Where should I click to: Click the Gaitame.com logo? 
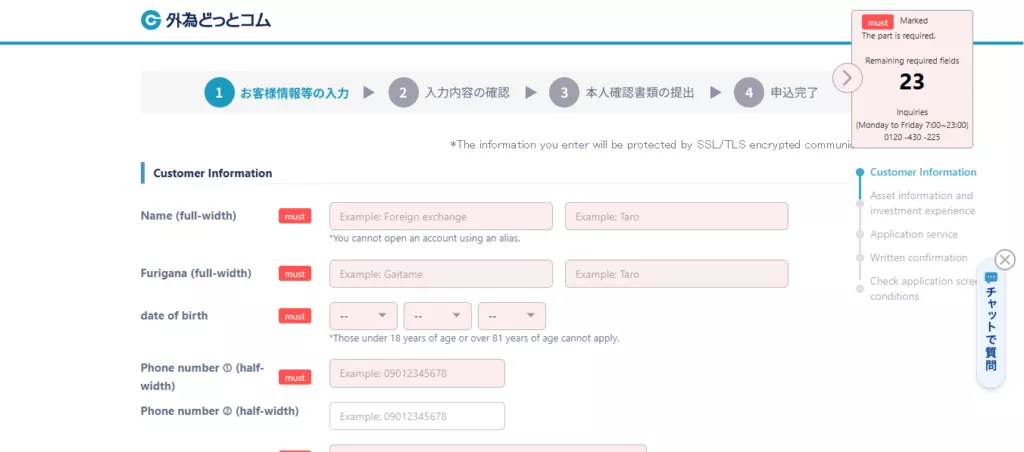point(206,20)
